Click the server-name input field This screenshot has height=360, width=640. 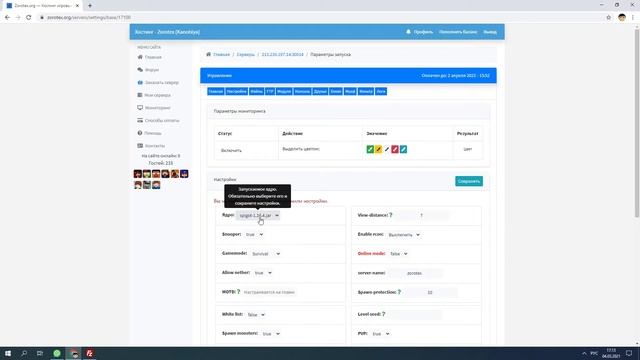[414, 273]
